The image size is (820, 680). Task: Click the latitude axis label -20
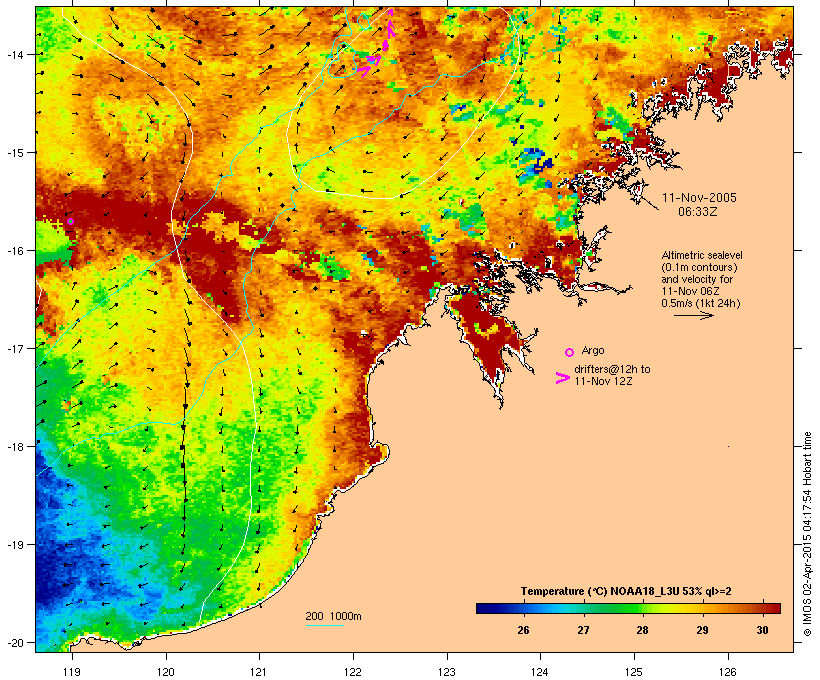(x=15, y=642)
